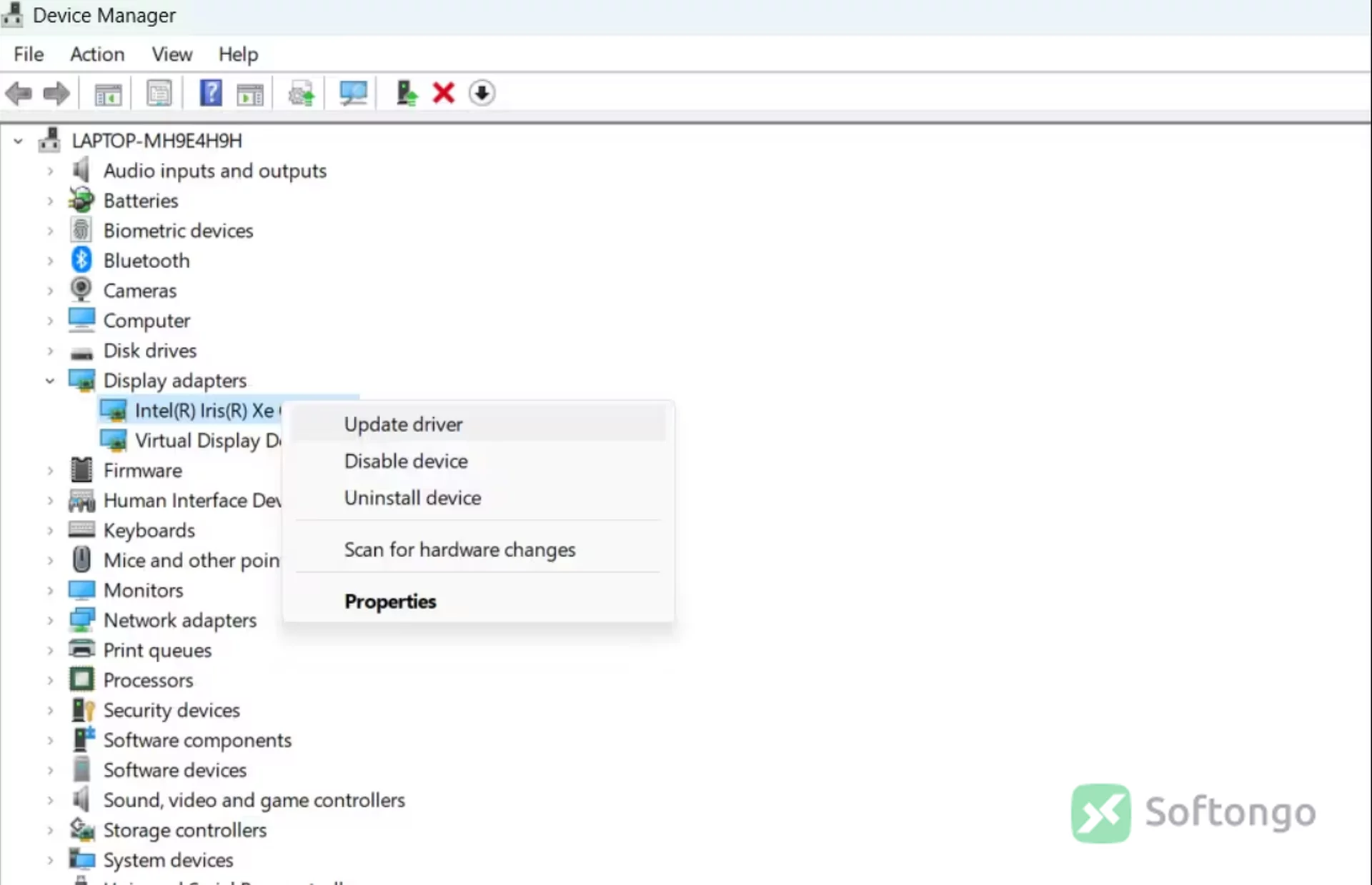Screen dimensions: 1372x885
Task: Click the Back arrow toolbar icon
Action: coord(19,94)
